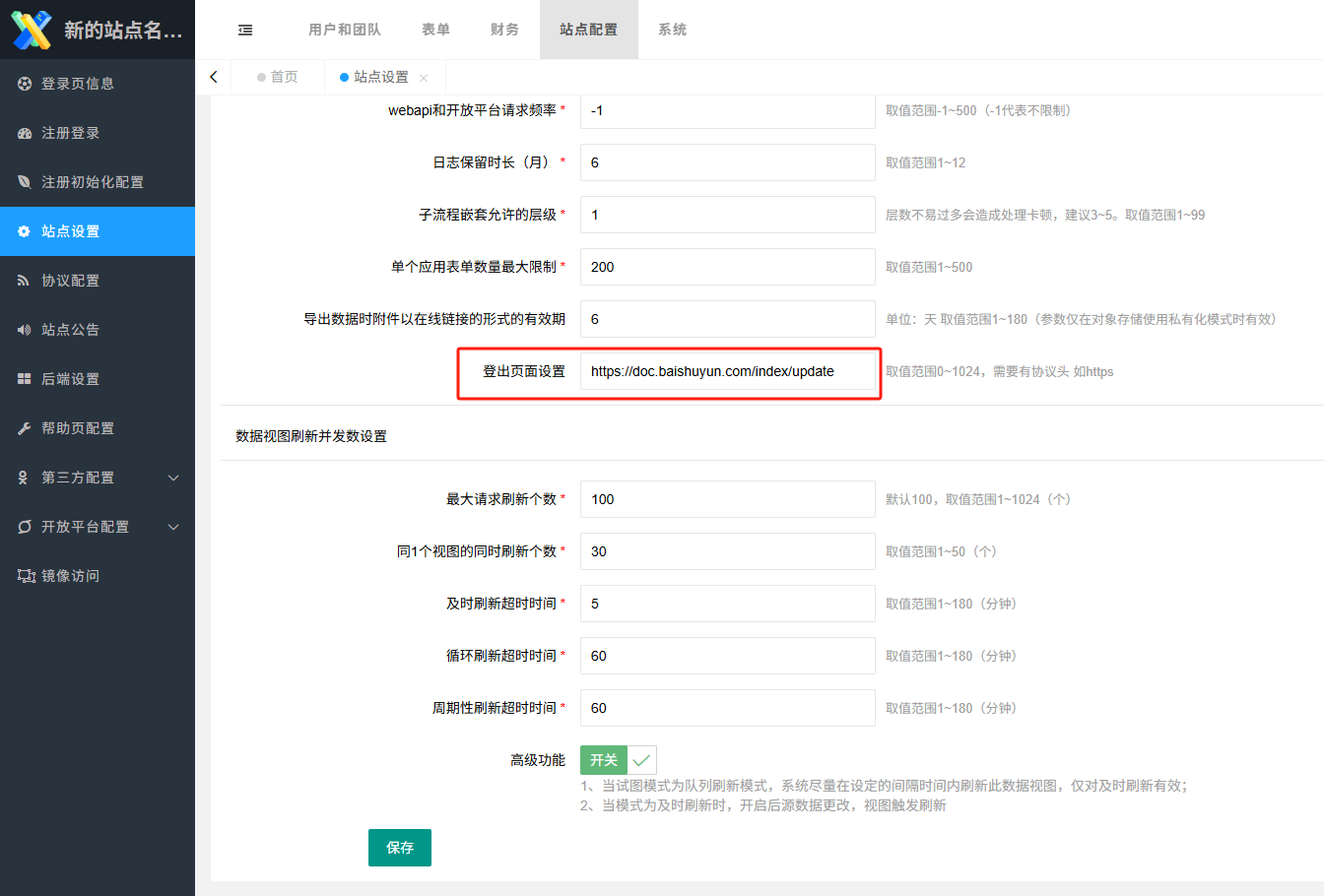Click the 注册初始化配置 leaf icon
This screenshot has width=1324, height=896.
tap(25, 182)
